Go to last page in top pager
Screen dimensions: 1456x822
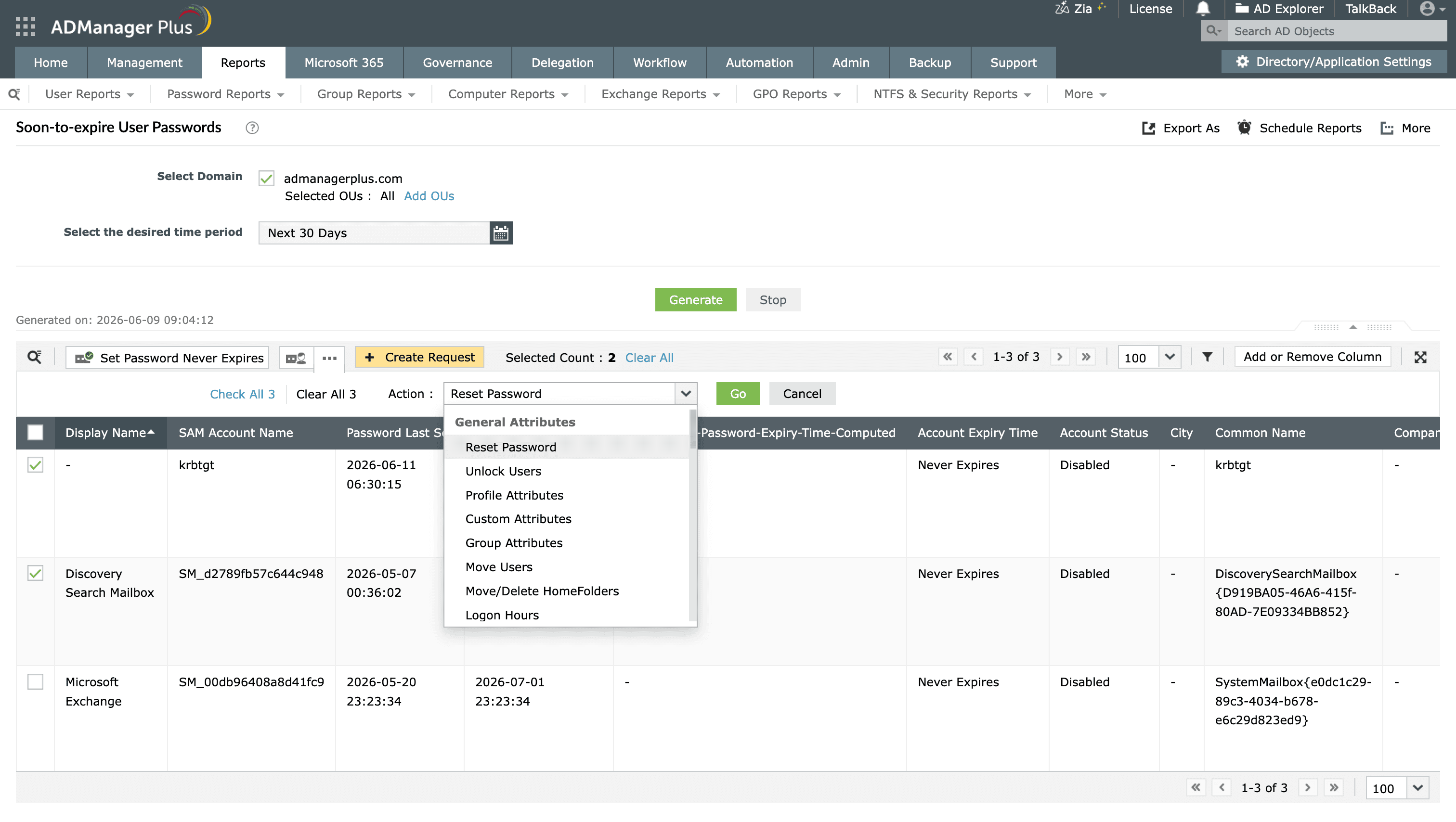pyautogui.click(x=1086, y=357)
